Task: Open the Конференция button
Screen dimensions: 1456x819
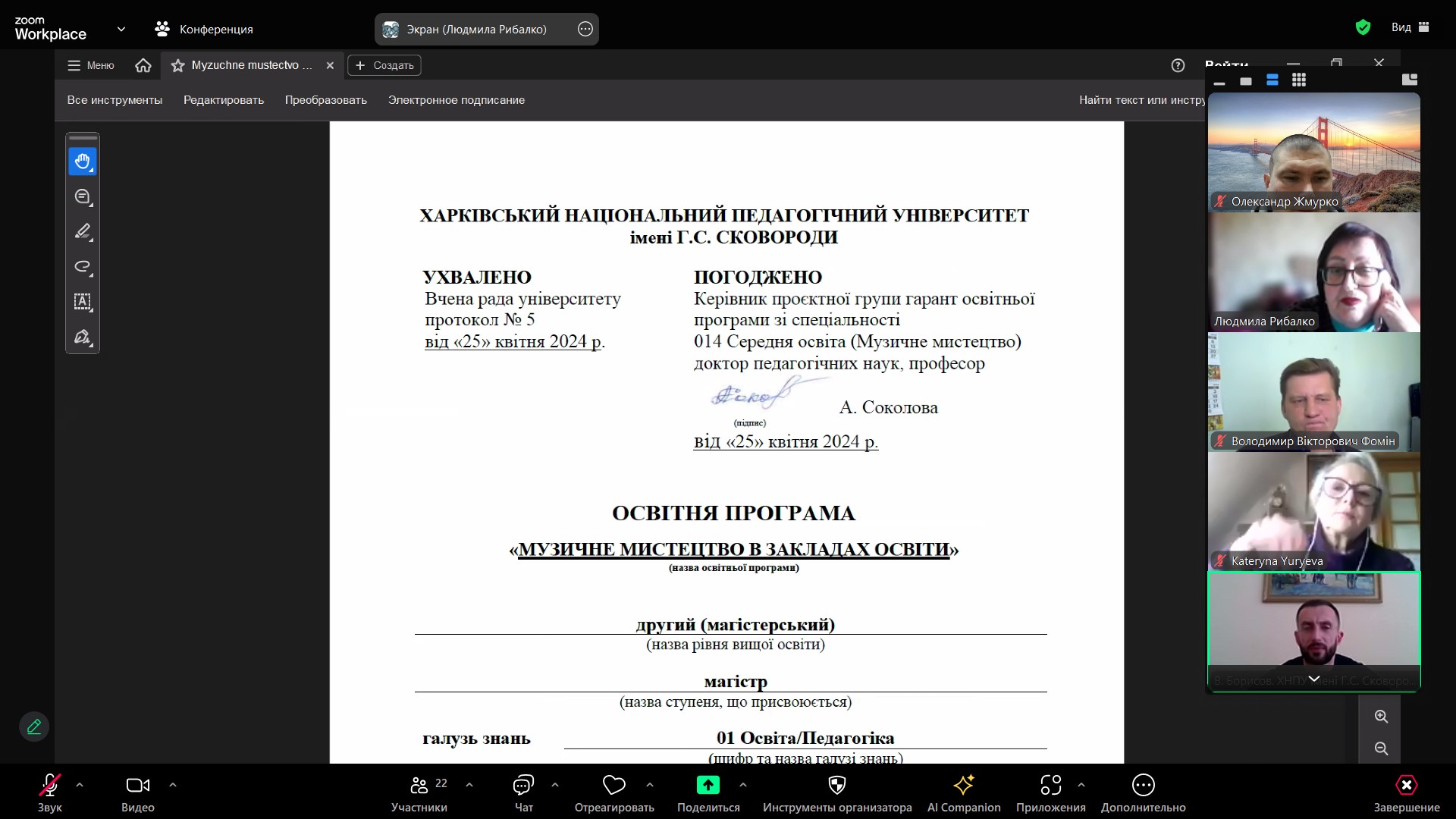Action: pyautogui.click(x=204, y=30)
